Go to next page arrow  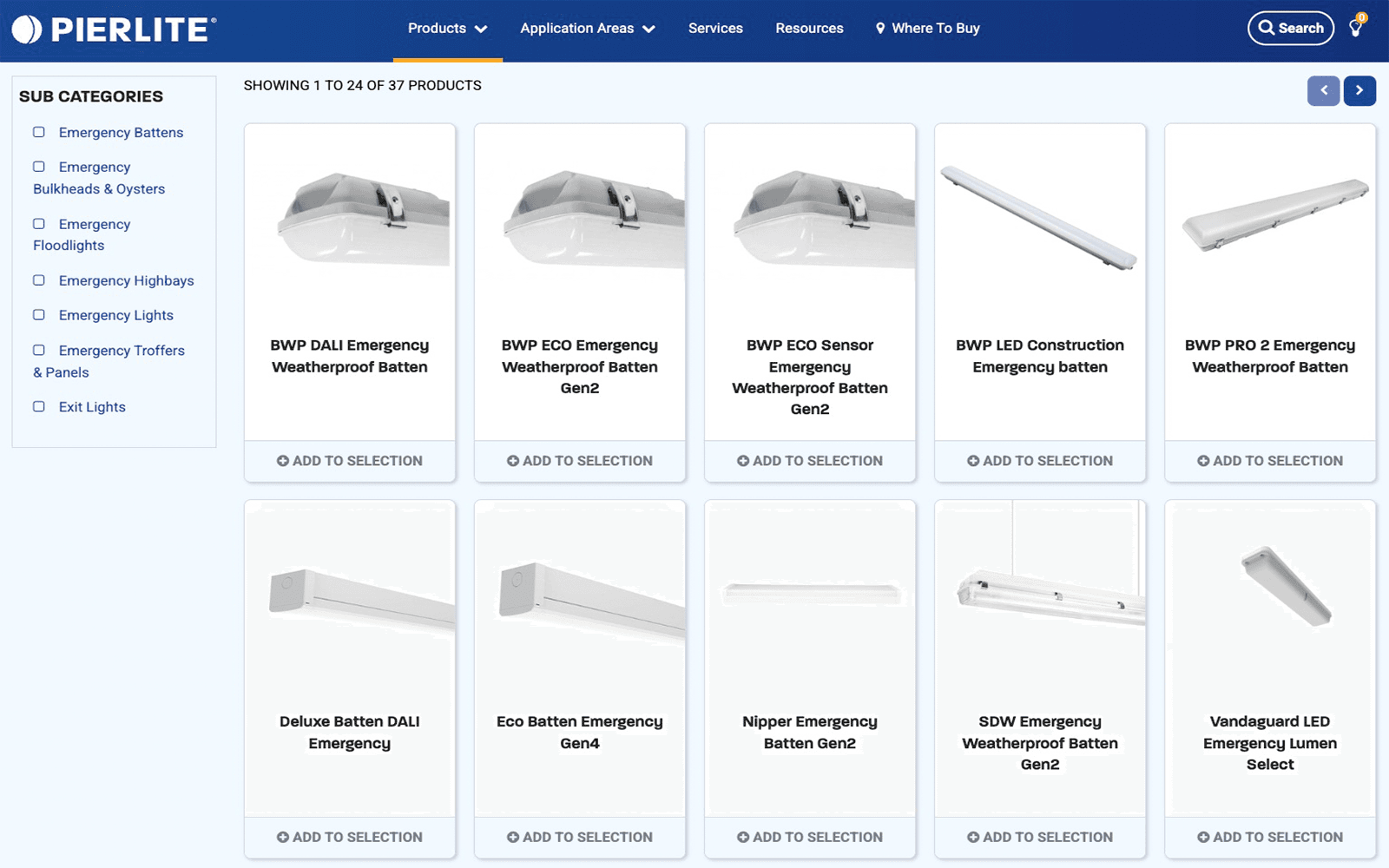coord(1359,90)
